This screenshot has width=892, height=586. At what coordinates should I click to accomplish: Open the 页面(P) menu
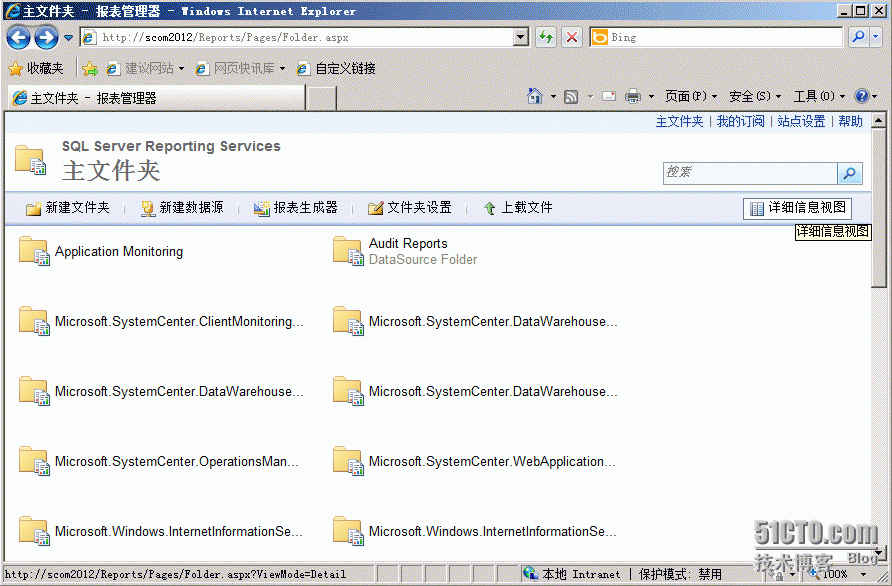pos(691,96)
